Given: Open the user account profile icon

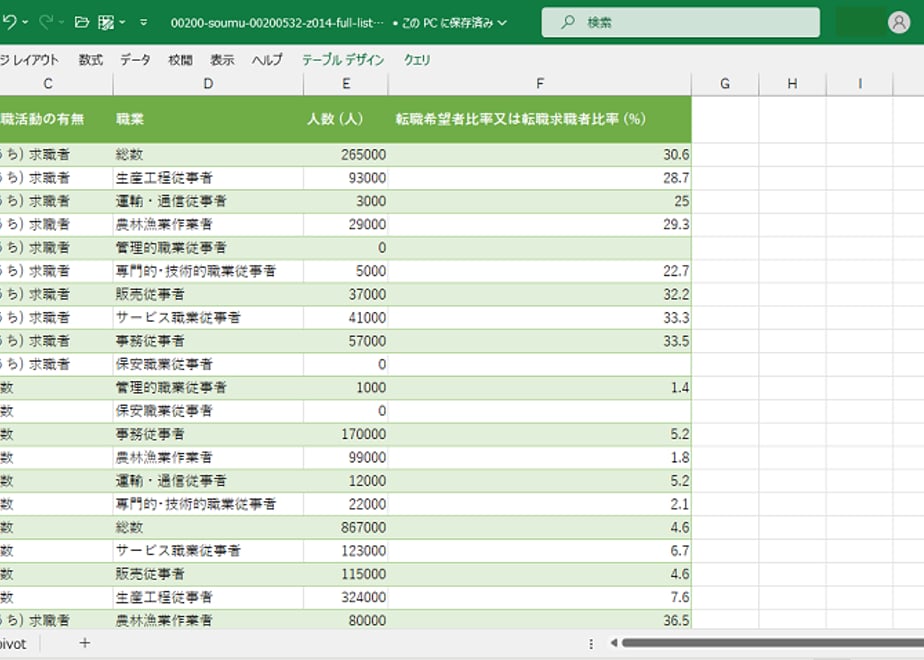Looking at the screenshot, I should click(x=899, y=22).
